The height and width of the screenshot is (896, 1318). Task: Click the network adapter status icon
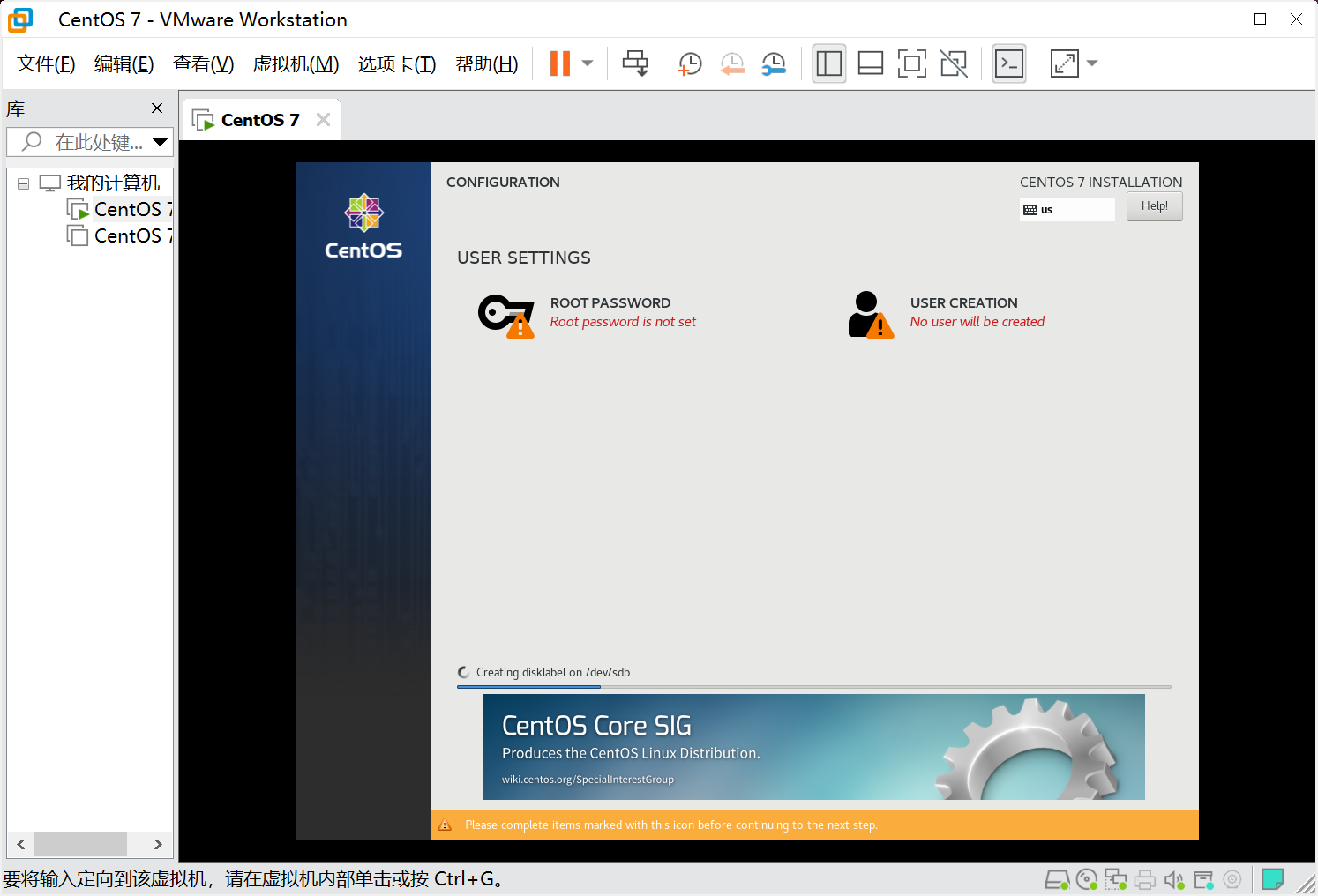pos(1116,879)
